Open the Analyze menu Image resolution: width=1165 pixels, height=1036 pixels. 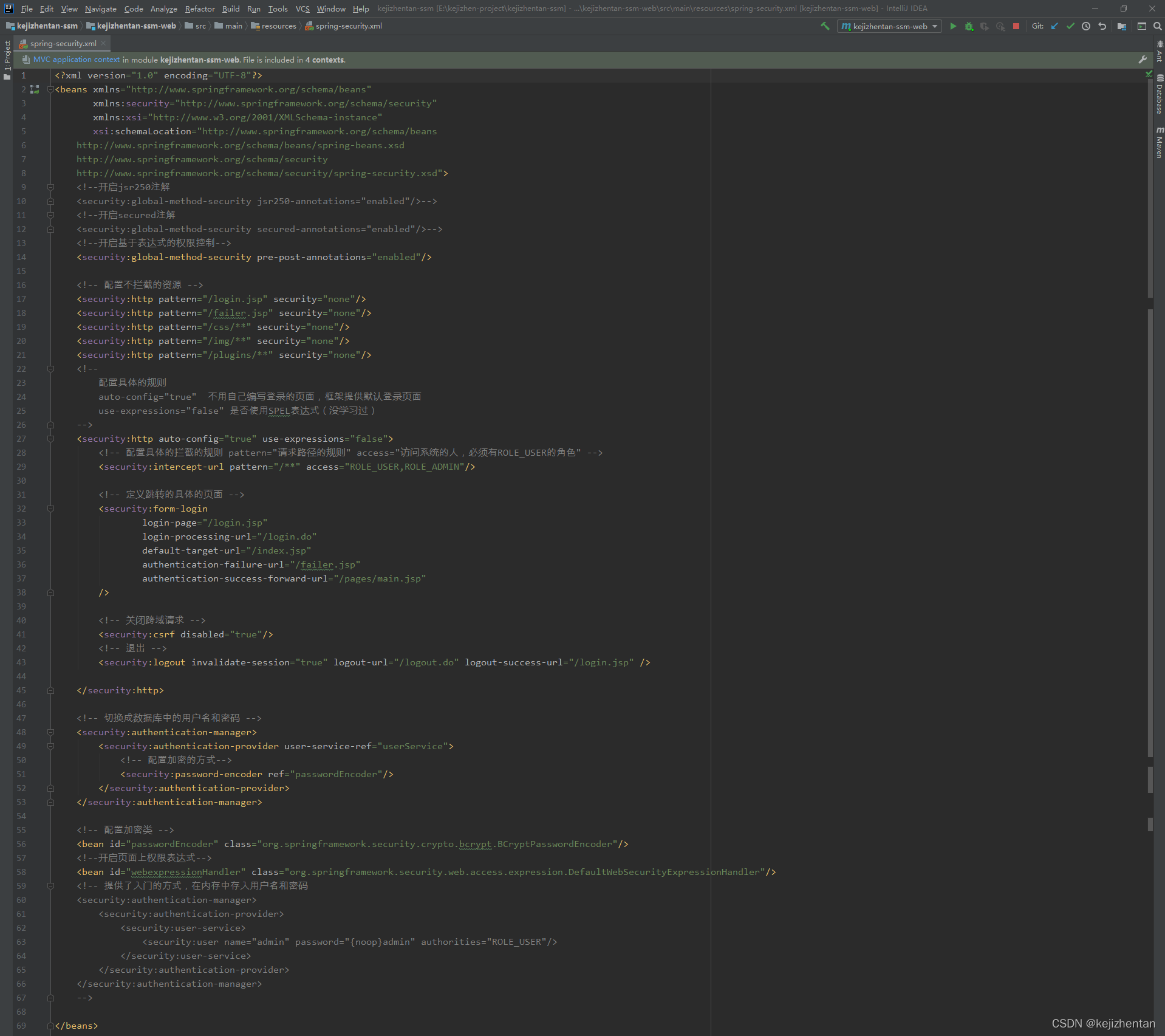point(163,9)
